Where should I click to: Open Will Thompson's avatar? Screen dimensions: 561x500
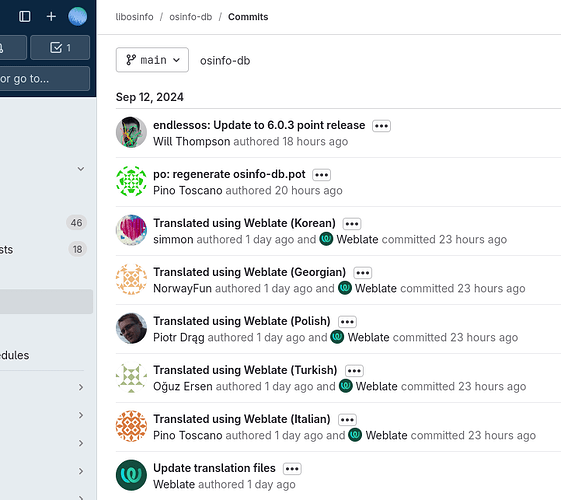click(131, 132)
